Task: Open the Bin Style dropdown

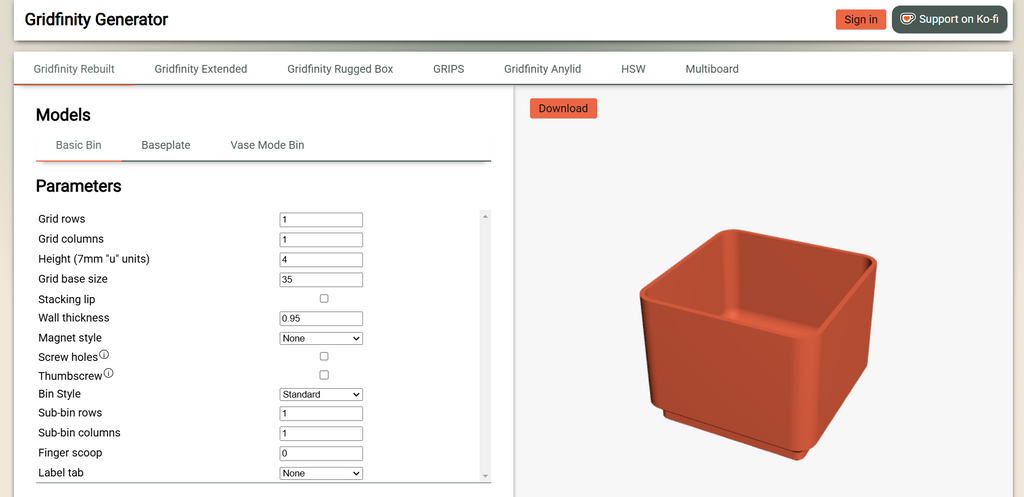Action: click(x=321, y=394)
